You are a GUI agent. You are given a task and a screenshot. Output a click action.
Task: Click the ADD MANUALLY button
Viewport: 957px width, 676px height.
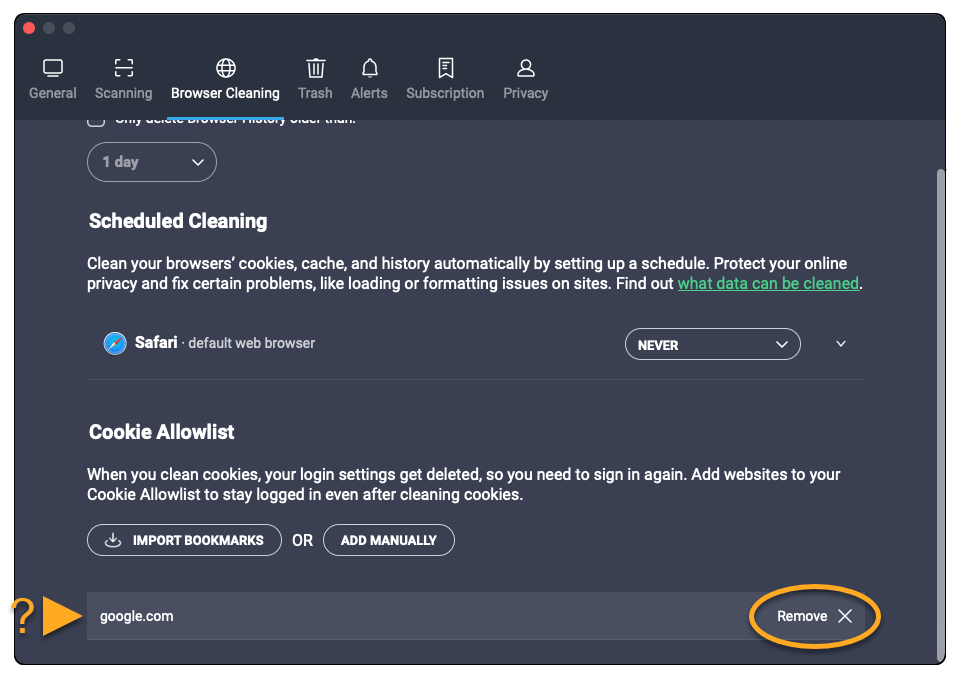click(x=388, y=540)
